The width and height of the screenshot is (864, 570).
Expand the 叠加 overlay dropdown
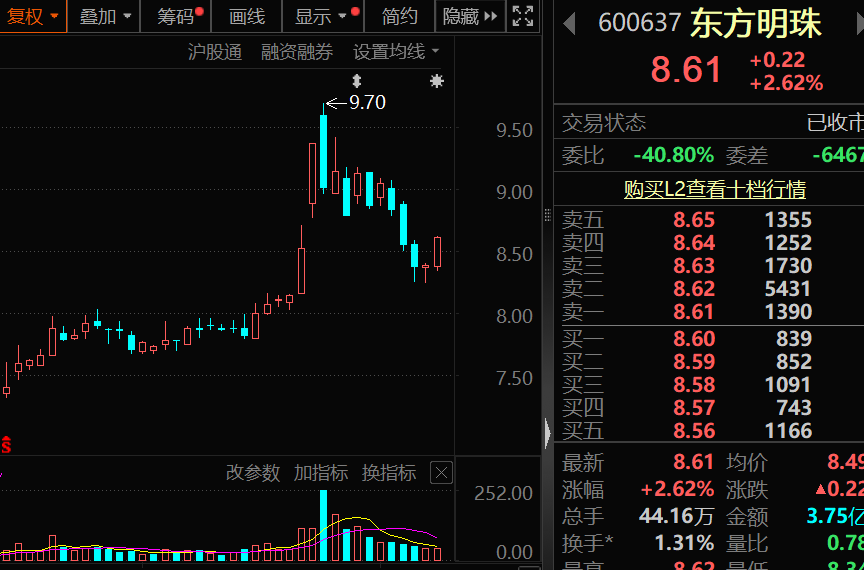[x=104, y=16]
